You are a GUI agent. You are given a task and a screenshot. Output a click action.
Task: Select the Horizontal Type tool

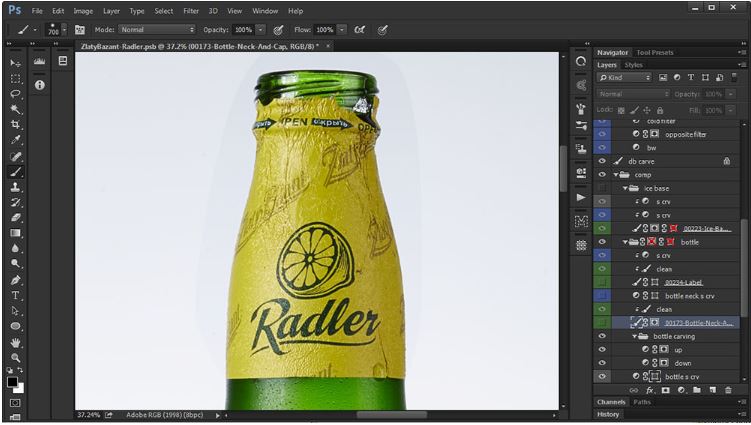15,295
